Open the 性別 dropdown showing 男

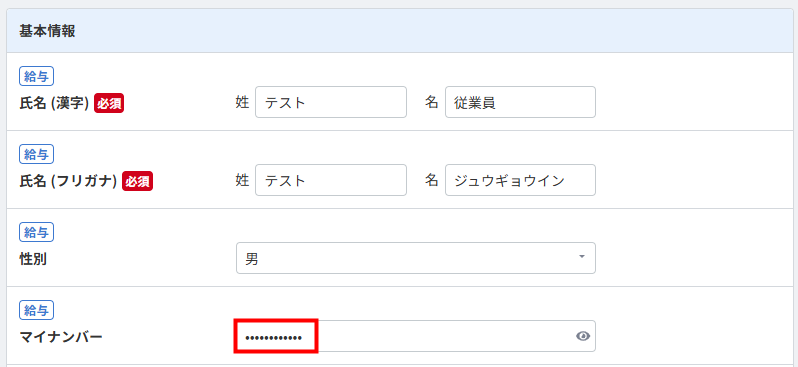coord(416,258)
